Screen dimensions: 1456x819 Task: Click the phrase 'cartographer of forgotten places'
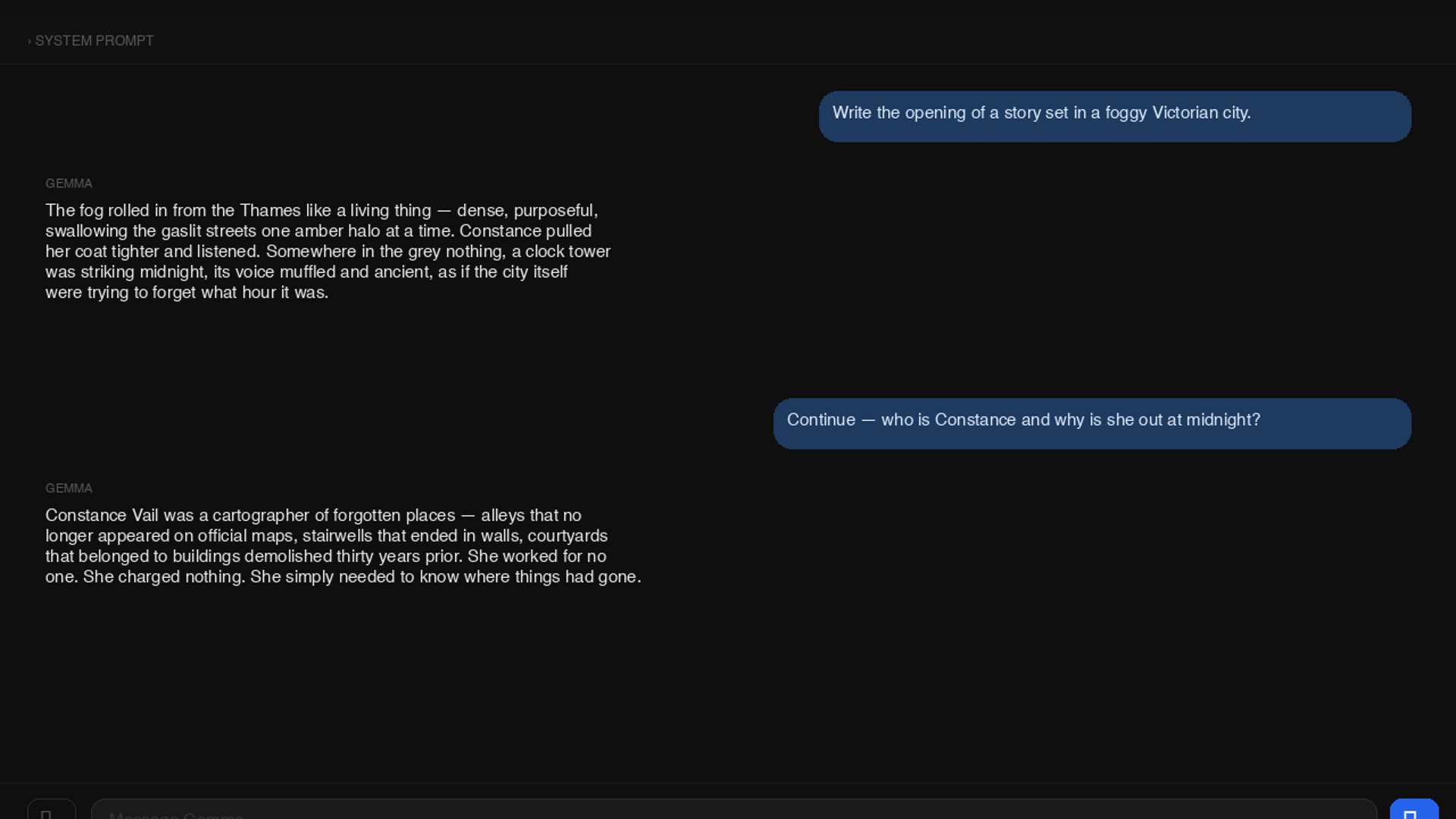click(334, 516)
